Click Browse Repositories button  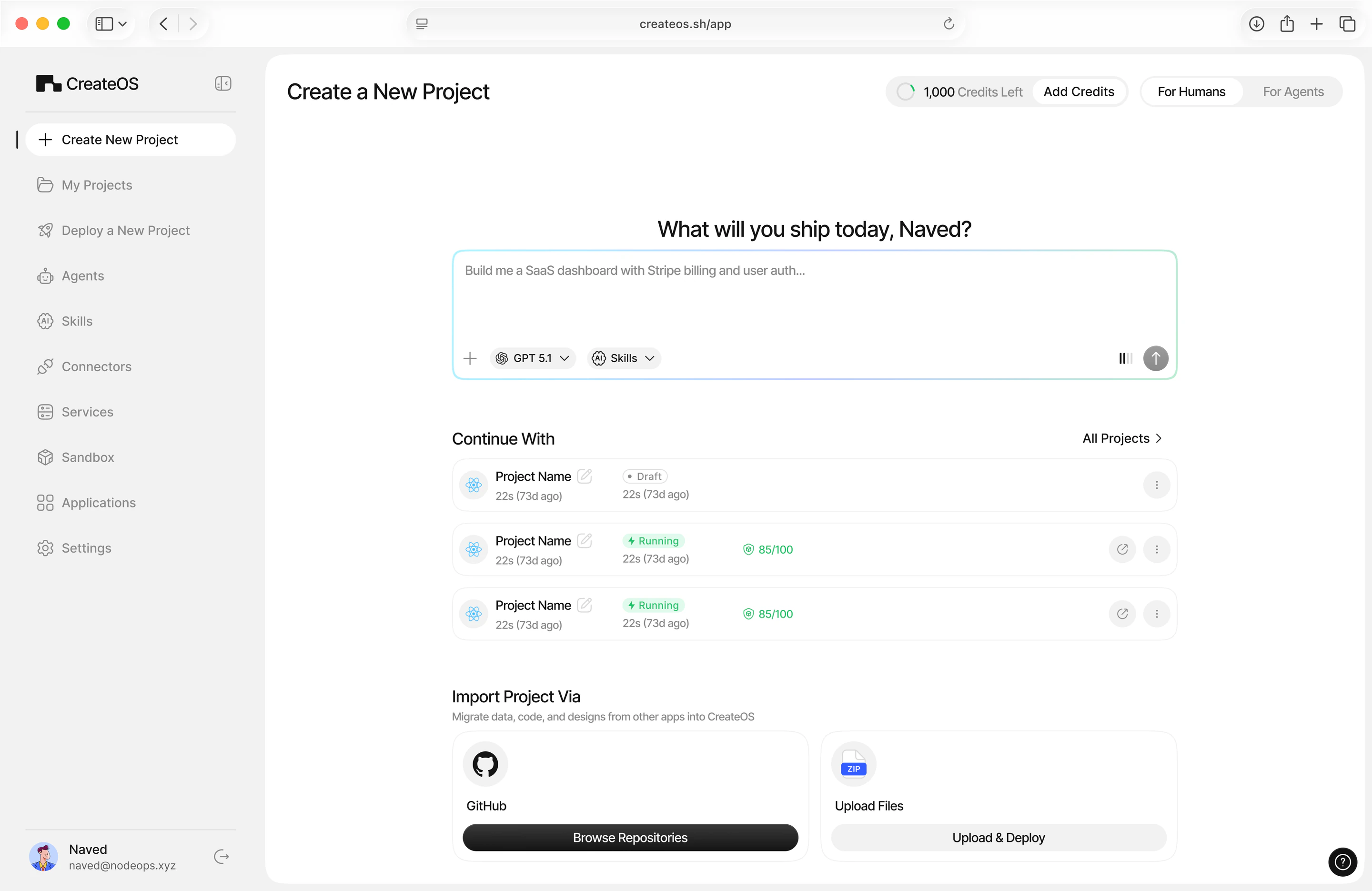629,837
